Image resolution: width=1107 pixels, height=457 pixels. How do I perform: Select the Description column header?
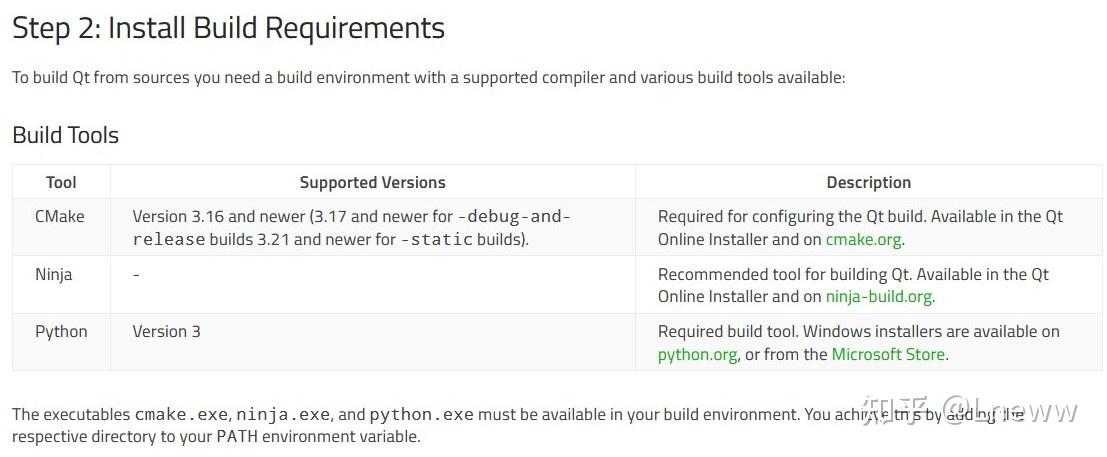pyautogui.click(x=868, y=182)
